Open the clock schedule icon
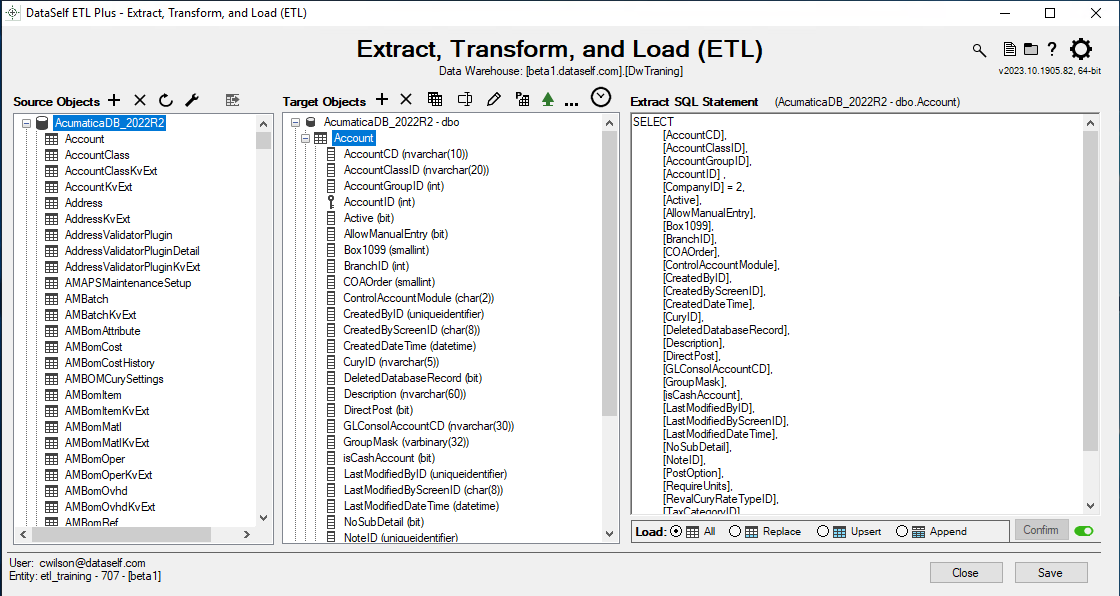1120x596 pixels. pos(600,98)
